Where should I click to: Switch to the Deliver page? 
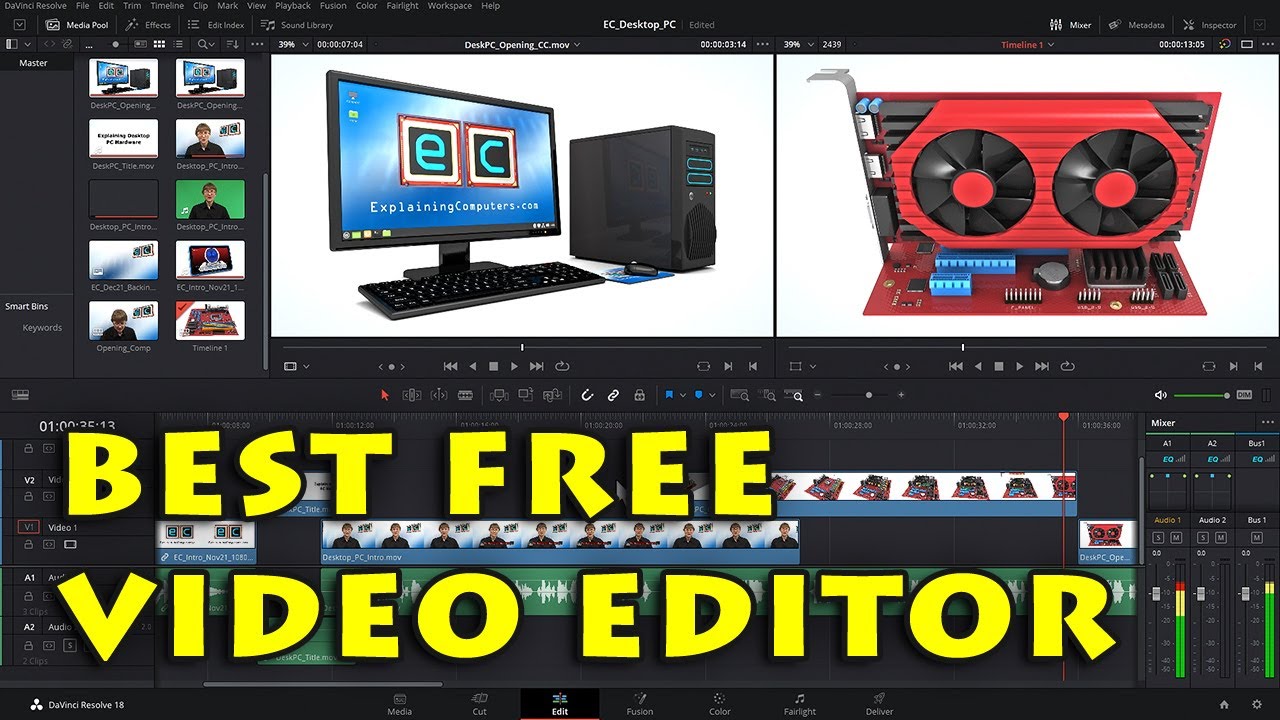(880, 704)
